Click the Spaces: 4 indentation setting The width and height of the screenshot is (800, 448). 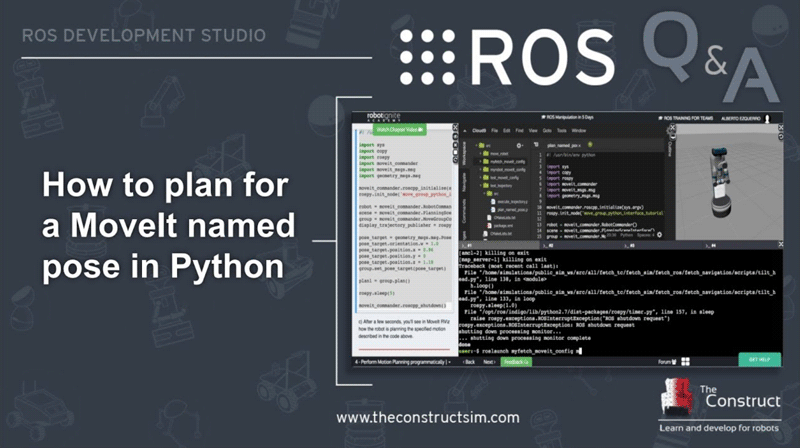[x=645, y=235]
